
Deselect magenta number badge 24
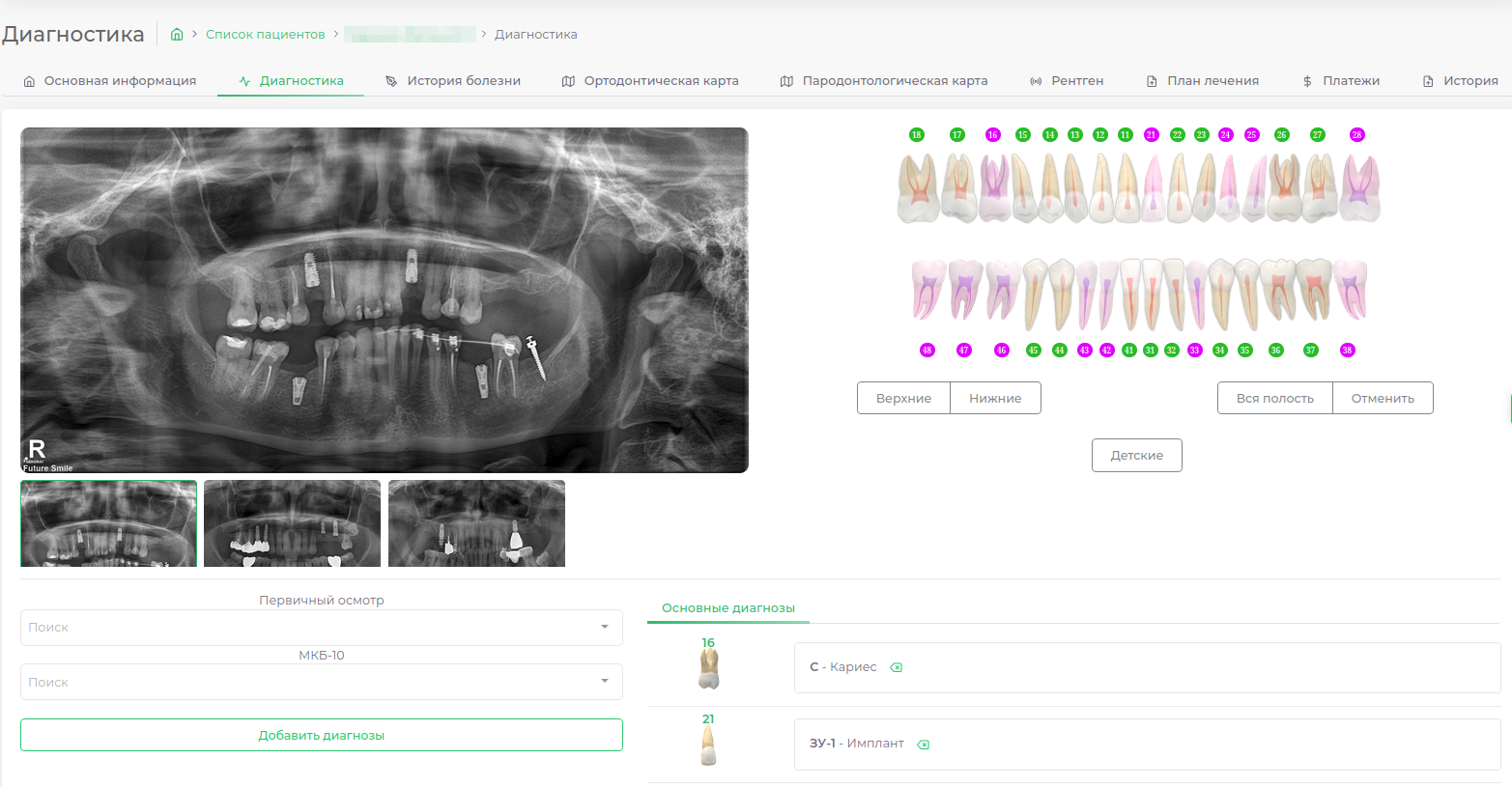[x=1226, y=135]
